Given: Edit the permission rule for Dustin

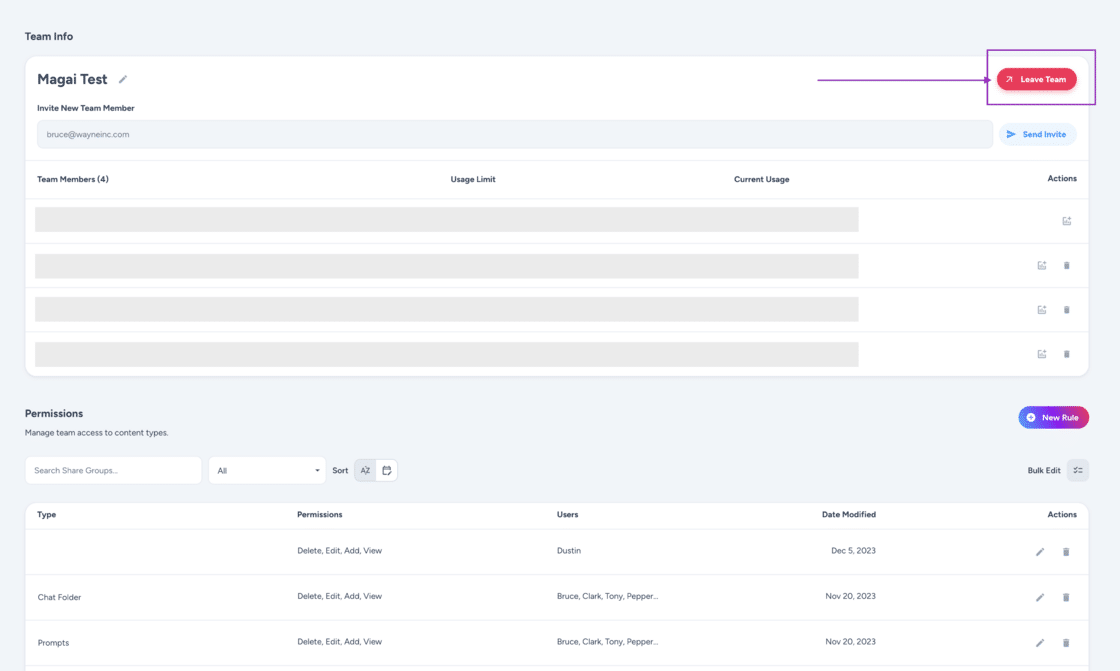Looking at the screenshot, I should (1040, 552).
